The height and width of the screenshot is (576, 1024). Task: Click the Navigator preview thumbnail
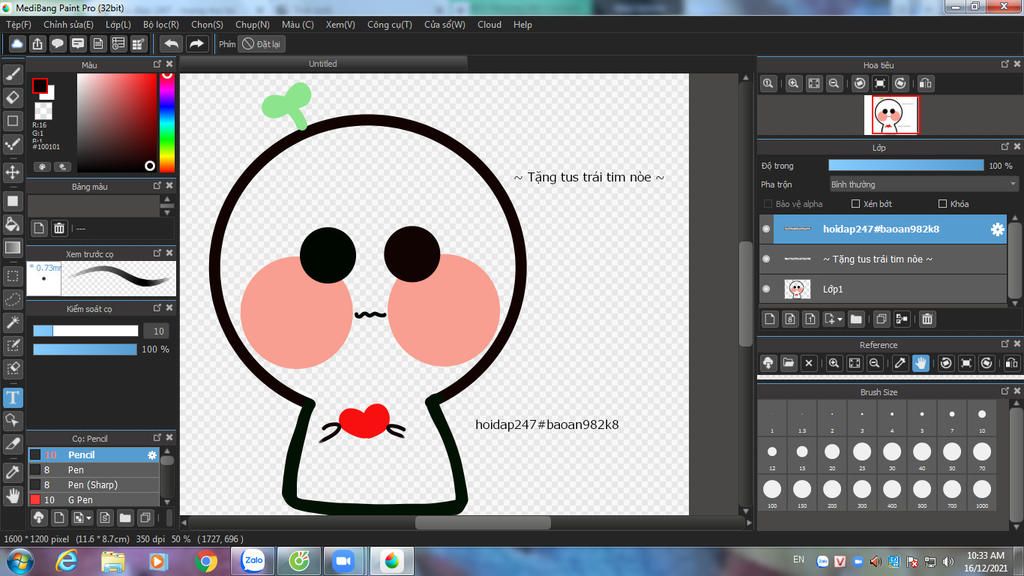[891, 115]
